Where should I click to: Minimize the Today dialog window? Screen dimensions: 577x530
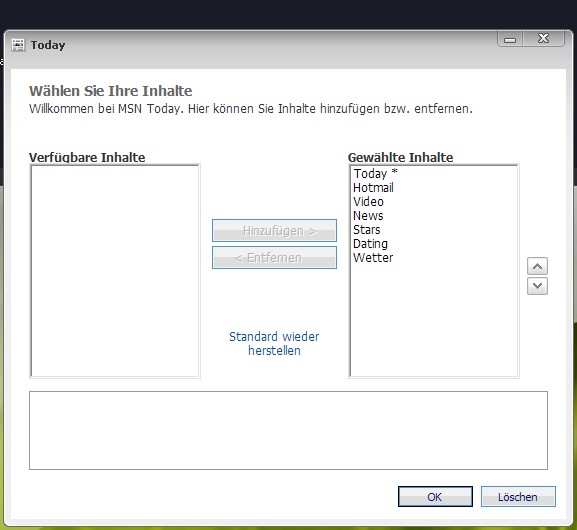coord(510,39)
